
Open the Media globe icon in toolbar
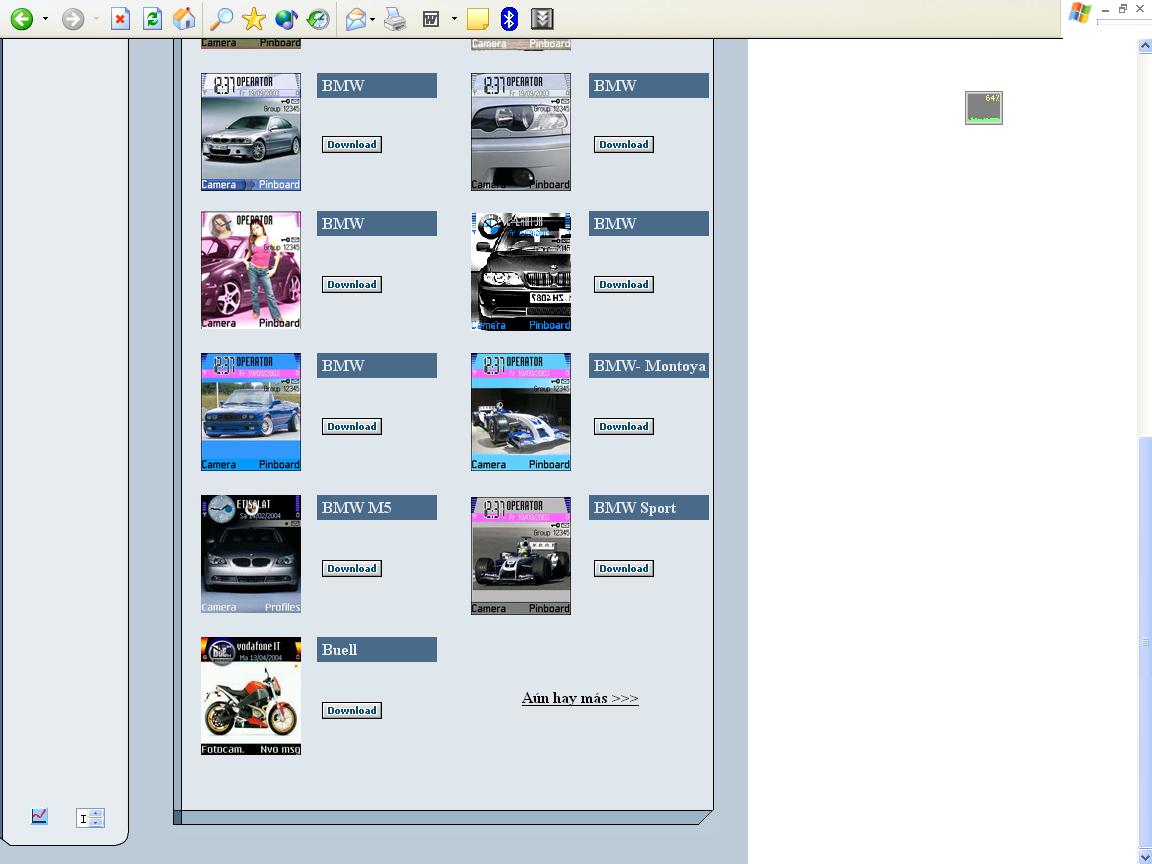(286, 18)
